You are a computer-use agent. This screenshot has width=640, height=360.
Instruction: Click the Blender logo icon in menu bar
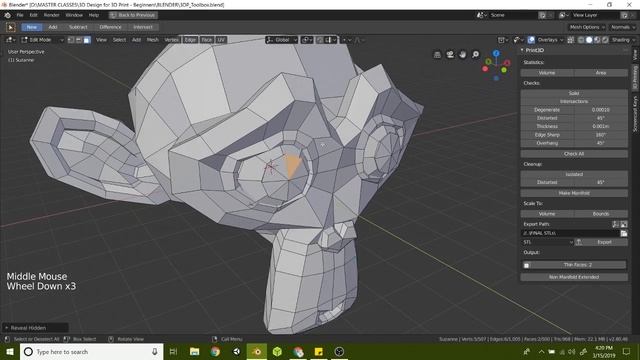pyautogui.click(x=8, y=15)
